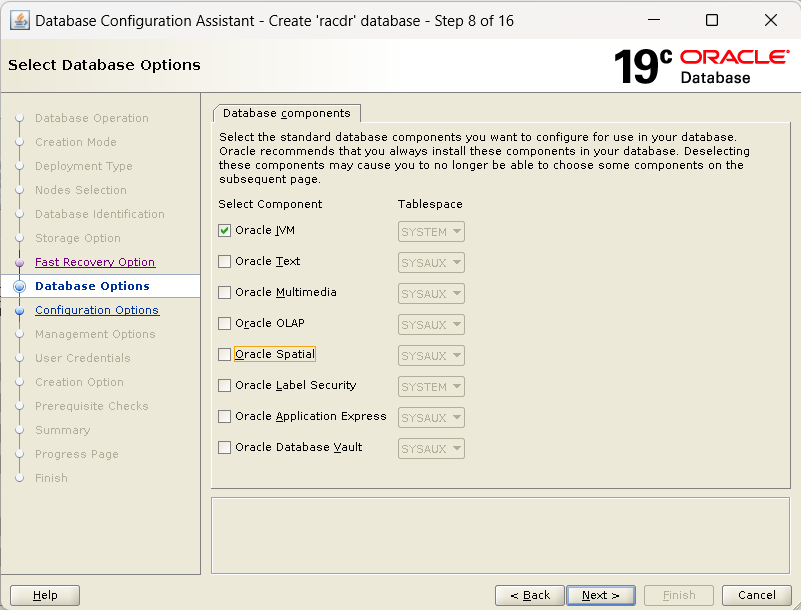Click the Storage Option step
The width and height of the screenshot is (801, 610).
(x=78, y=238)
